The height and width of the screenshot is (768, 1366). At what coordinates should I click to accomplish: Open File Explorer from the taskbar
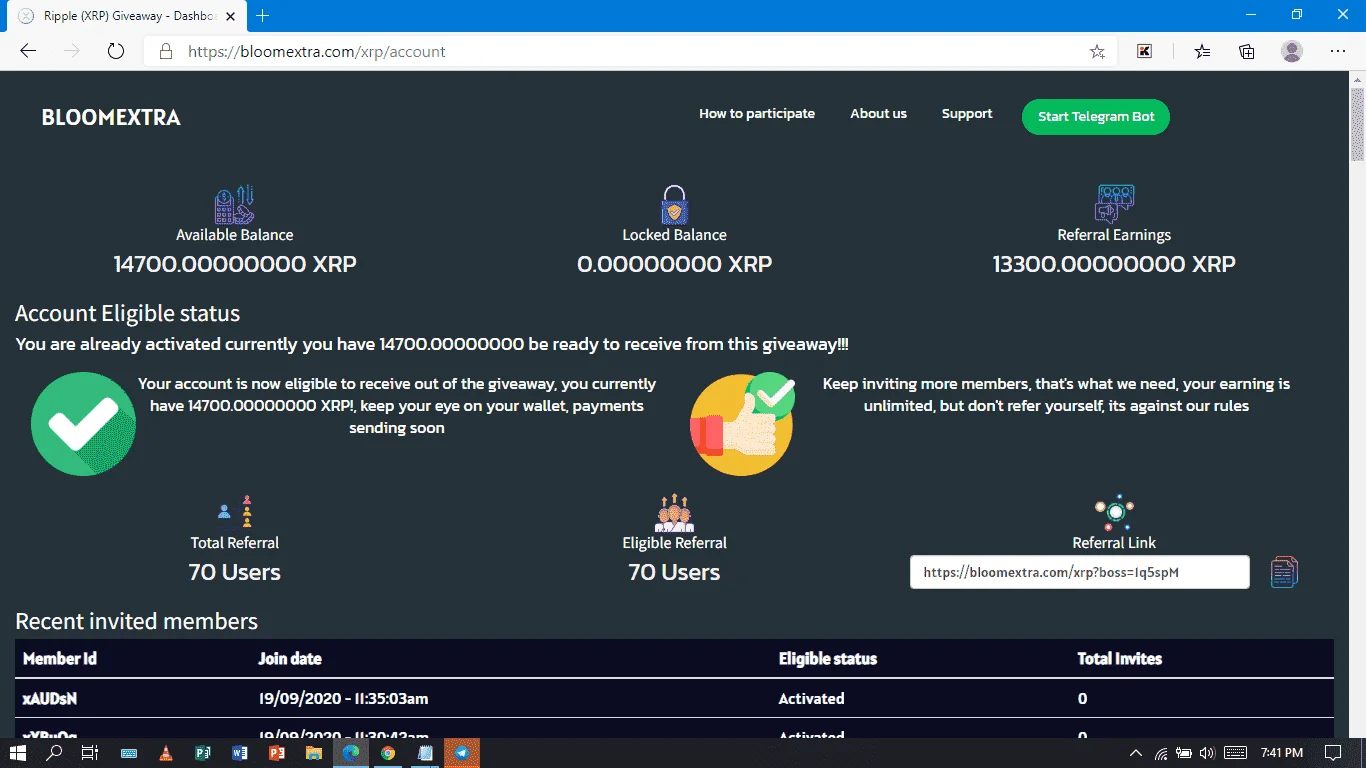[x=314, y=753]
